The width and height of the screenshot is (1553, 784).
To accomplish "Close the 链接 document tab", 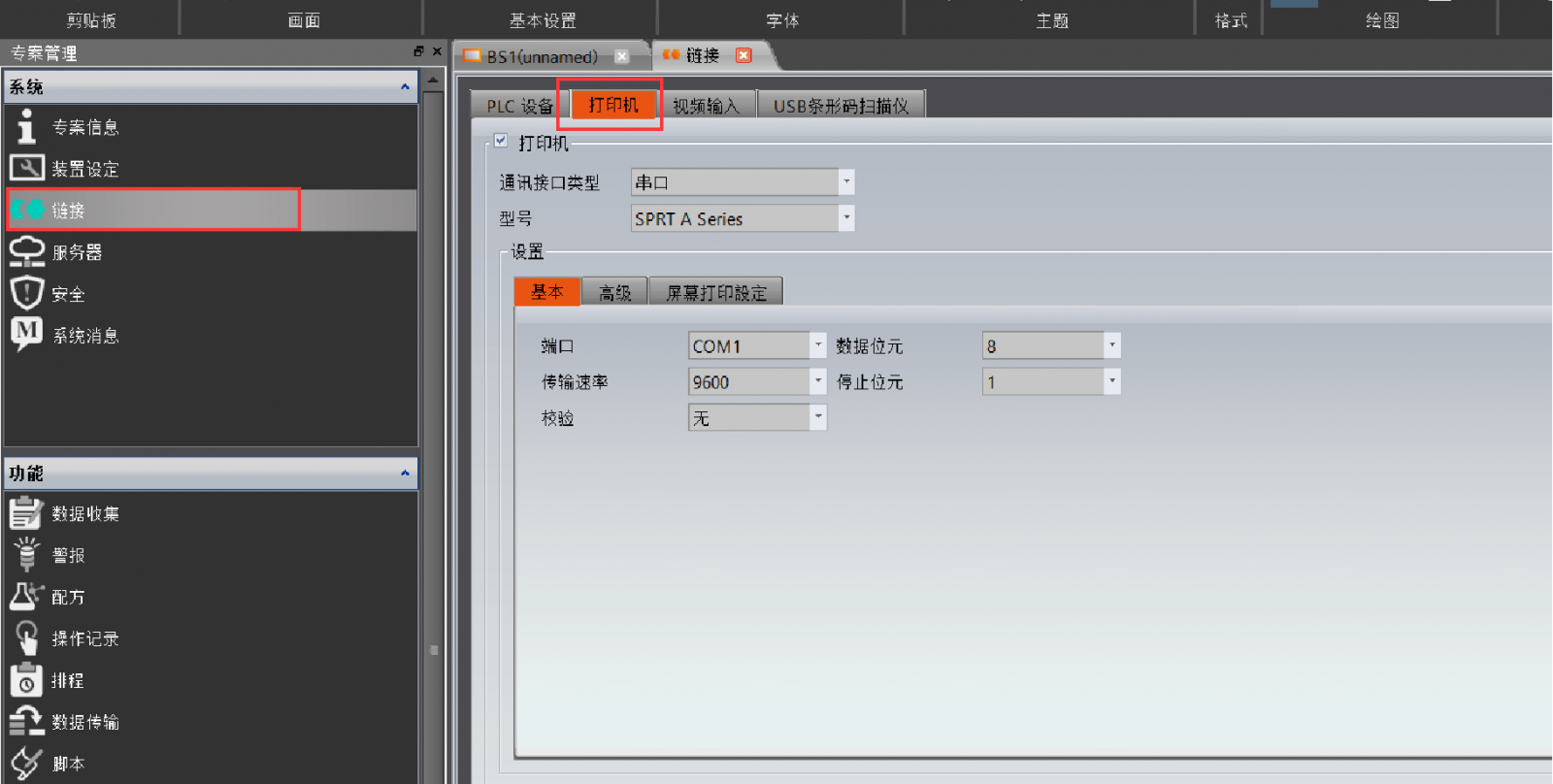I will pos(743,55).
